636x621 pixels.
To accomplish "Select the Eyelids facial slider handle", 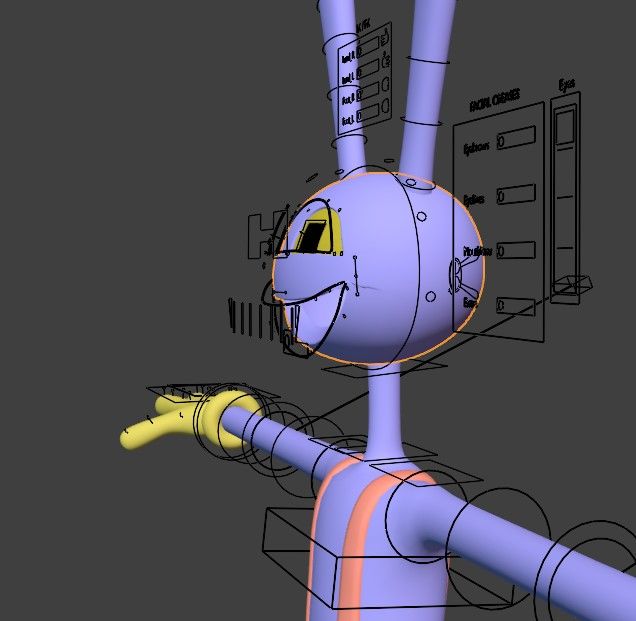I will pos(501,197).
